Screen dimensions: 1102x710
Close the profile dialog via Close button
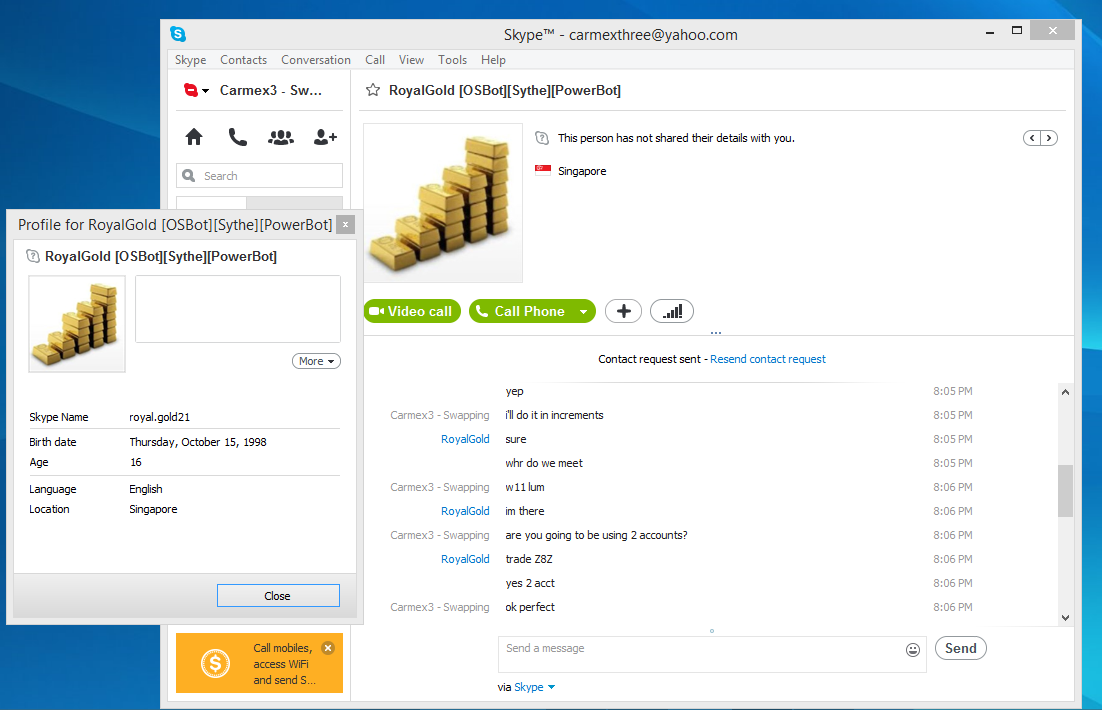278,595
